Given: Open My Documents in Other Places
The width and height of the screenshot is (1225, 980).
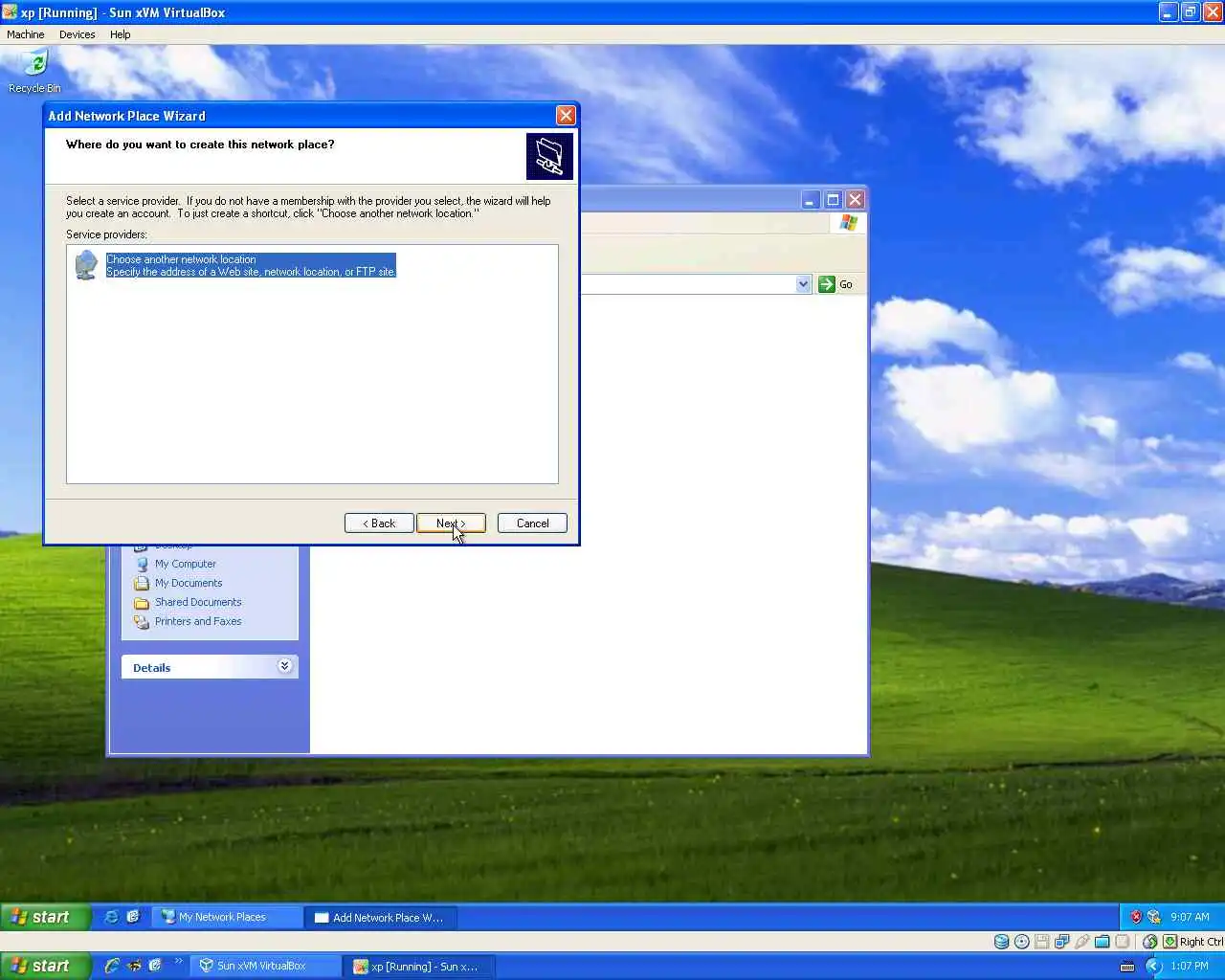Looking at the screenshot, I should coord(189,583).
